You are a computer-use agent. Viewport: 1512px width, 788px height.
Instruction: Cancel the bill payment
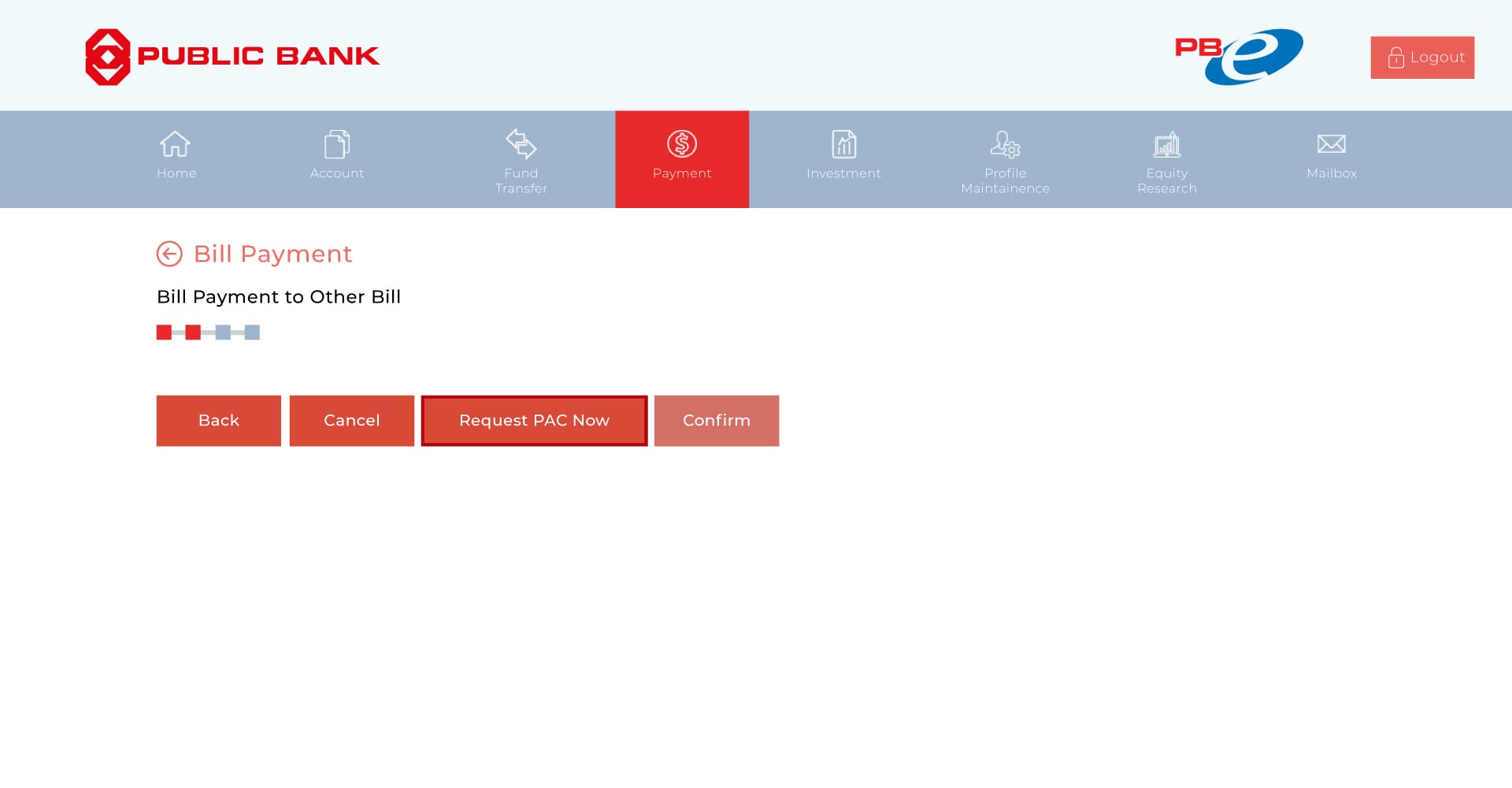click(351, 420)
